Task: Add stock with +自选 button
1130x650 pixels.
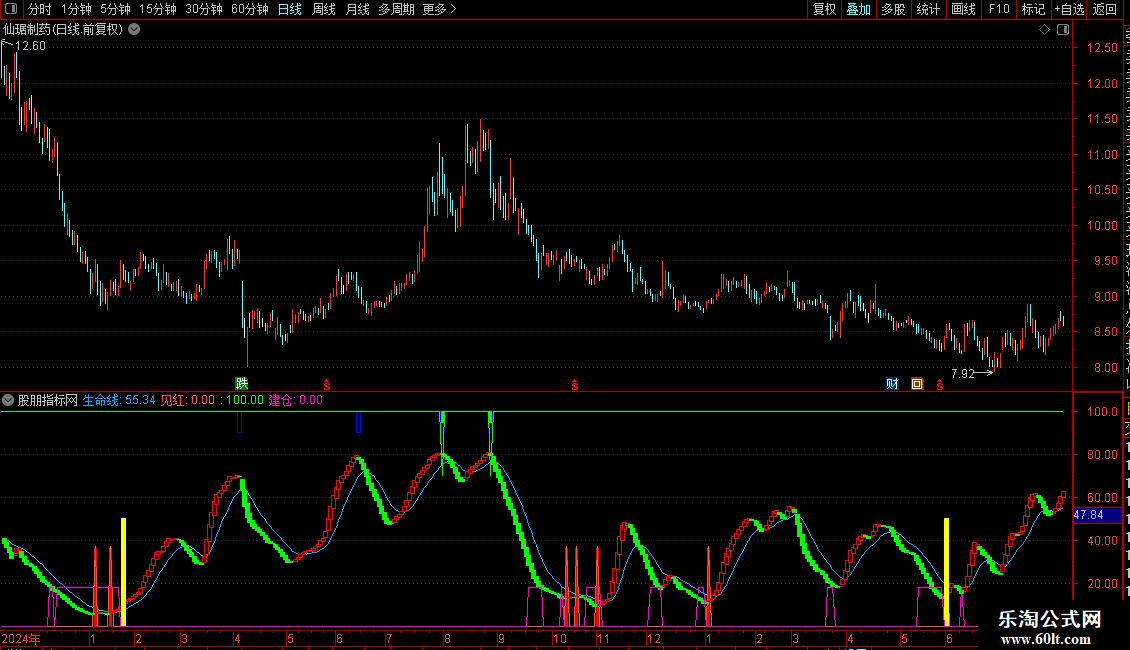Action: tap(1069, 9)
